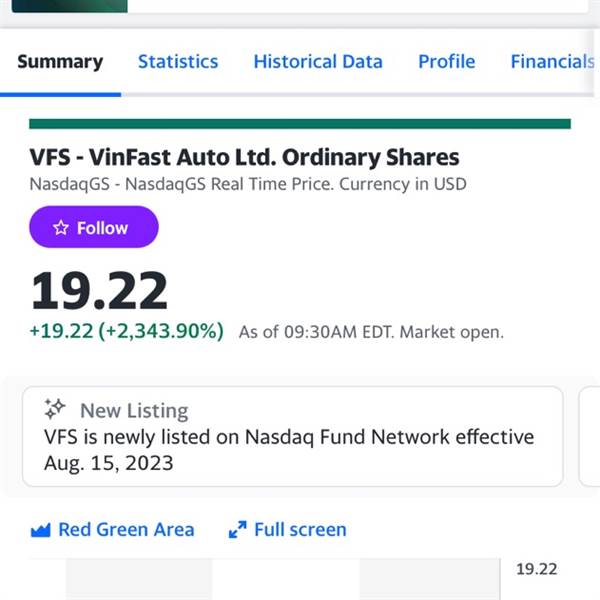Click the +2,343.90% change value
Screen dimensions: 600x600
coord(161,331)
